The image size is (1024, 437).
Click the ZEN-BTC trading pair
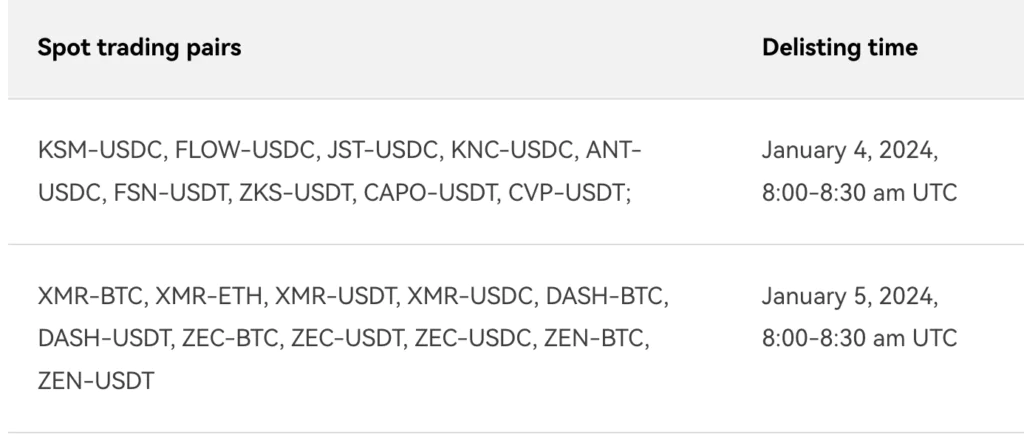pyautogui.click(x=597, y=339)
